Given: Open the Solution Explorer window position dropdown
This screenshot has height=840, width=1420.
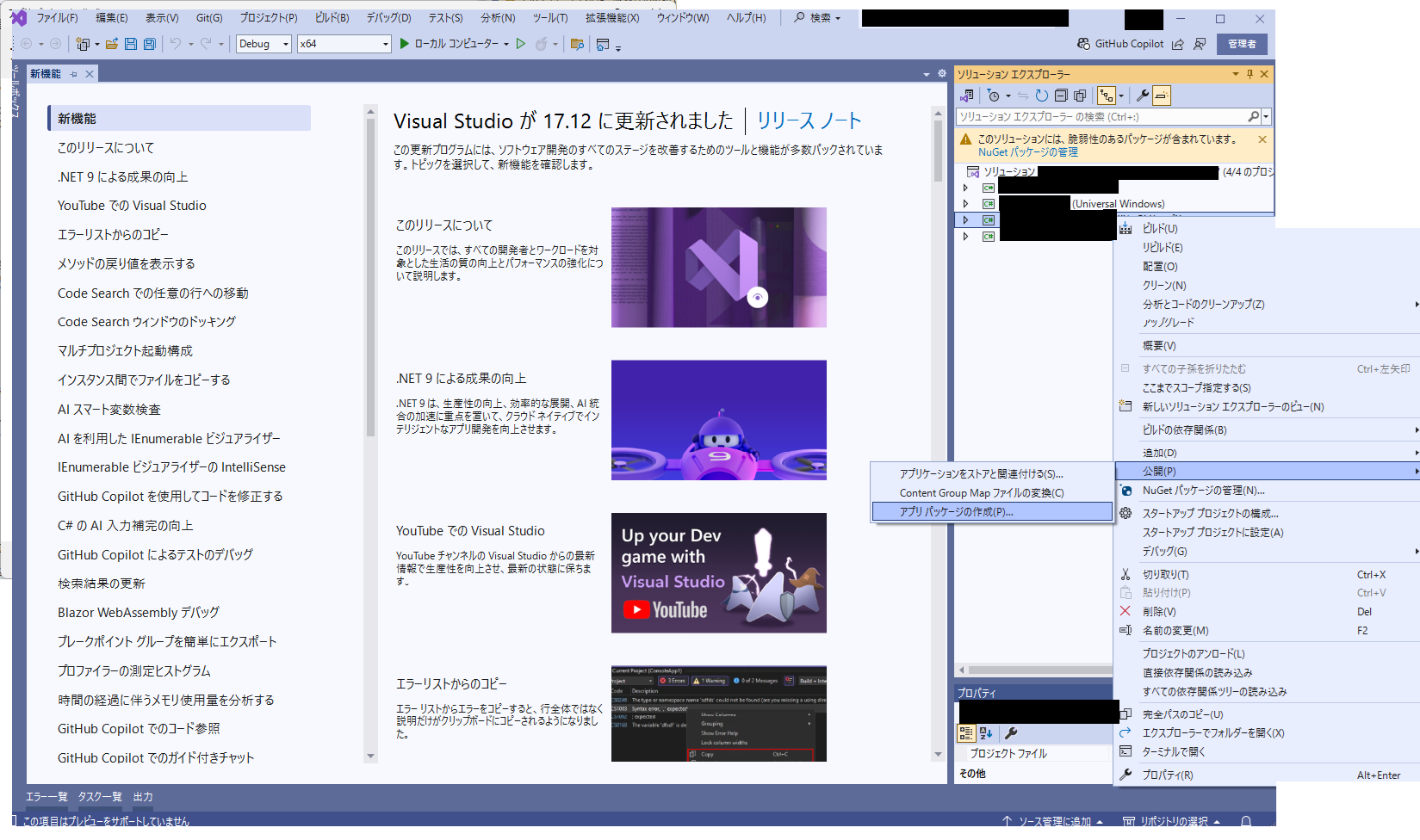Looking at the screenshot, I should 1236,74.
